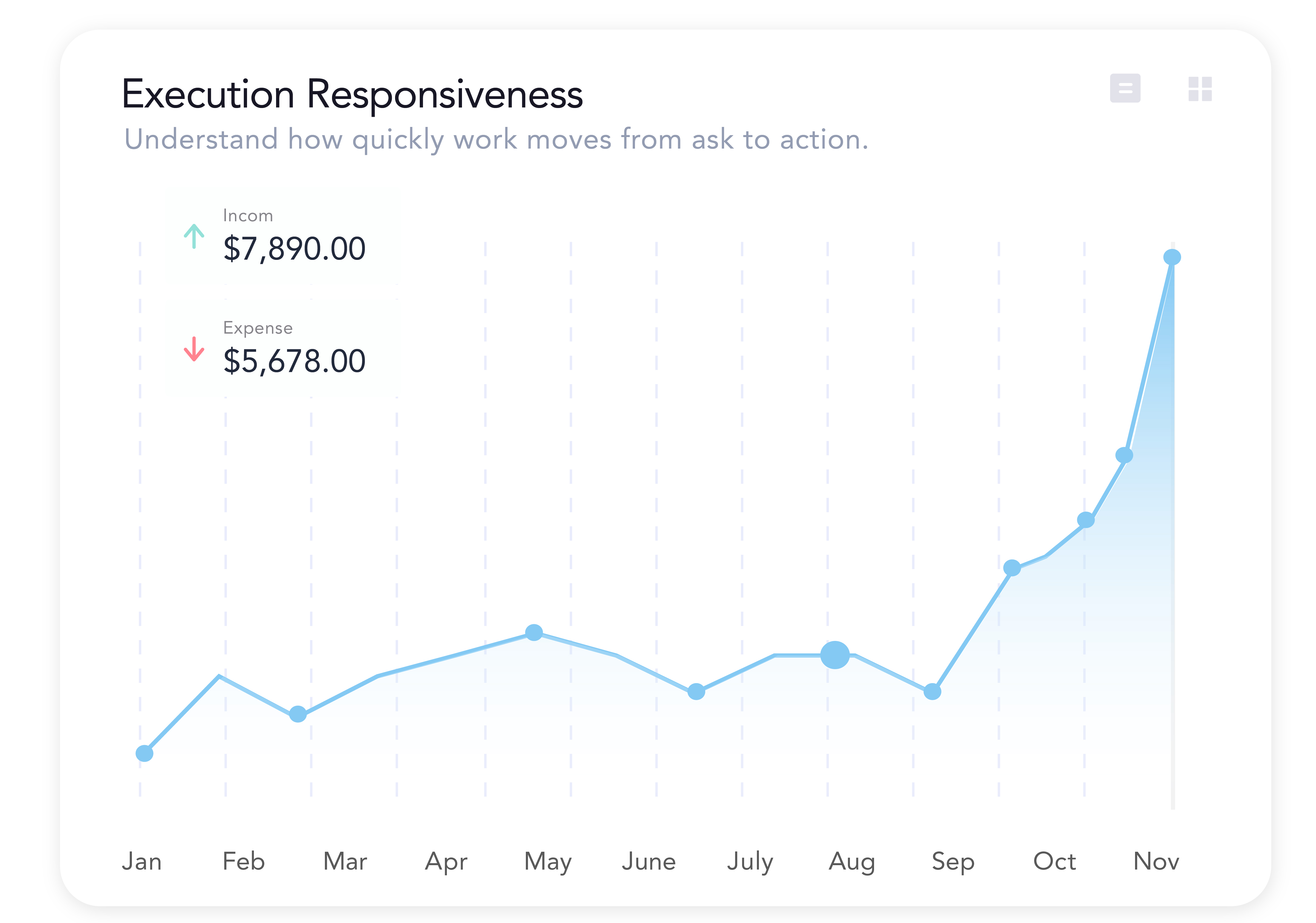This screenshot has width=1316, height=923.
Task: Switch to grid view icon
Action: [x=1200, y=89]
